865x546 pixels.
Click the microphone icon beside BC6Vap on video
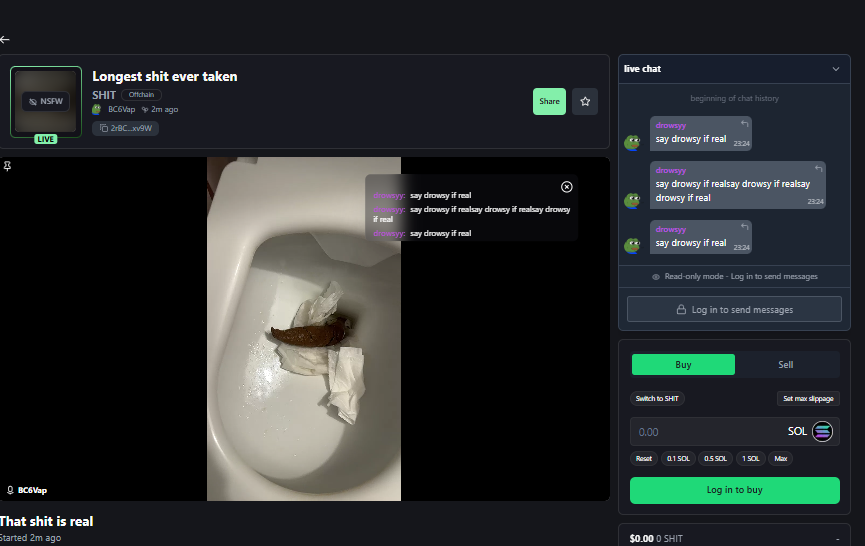pos(10,490)
